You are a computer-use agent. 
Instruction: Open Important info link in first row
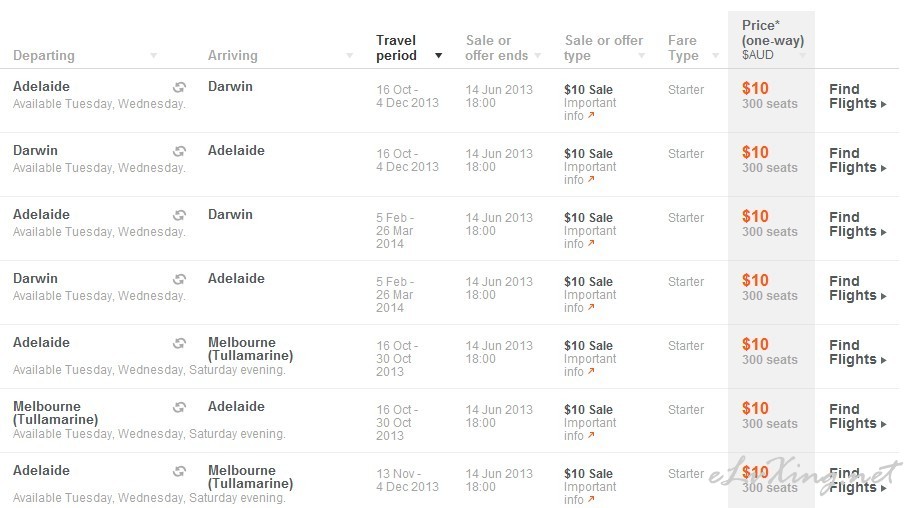pos(590,109)
